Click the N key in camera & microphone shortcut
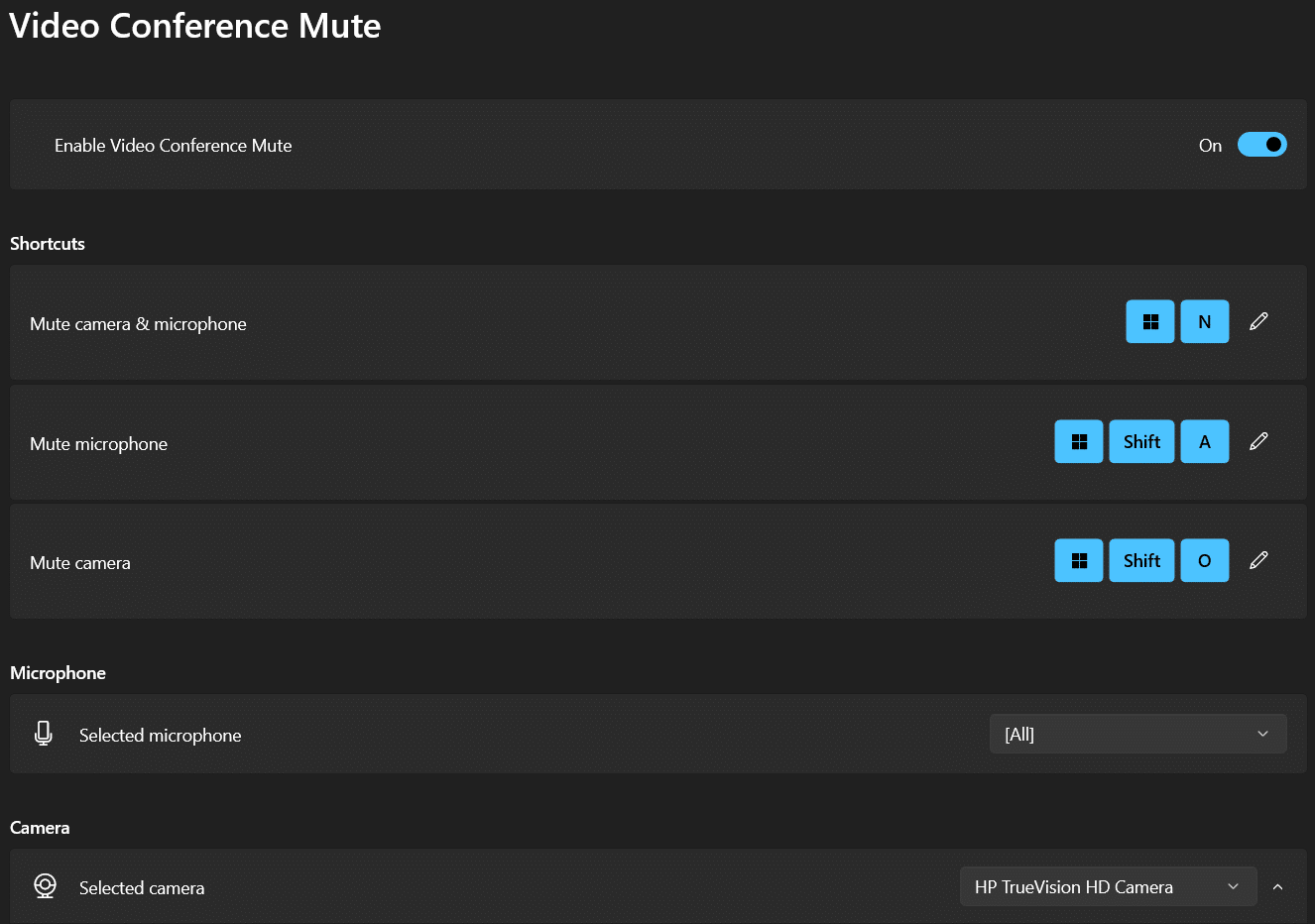 point(1205,321)
